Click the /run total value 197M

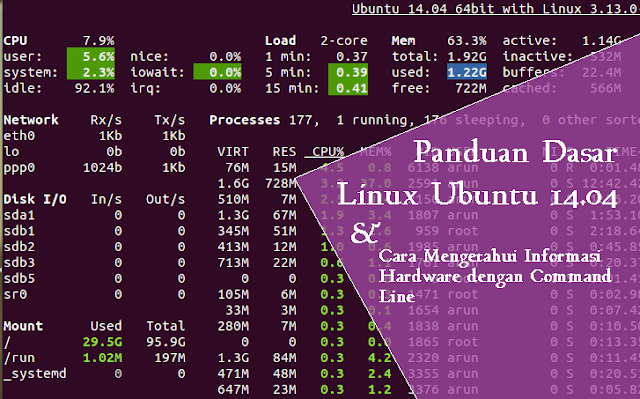[x=170, y=358]
